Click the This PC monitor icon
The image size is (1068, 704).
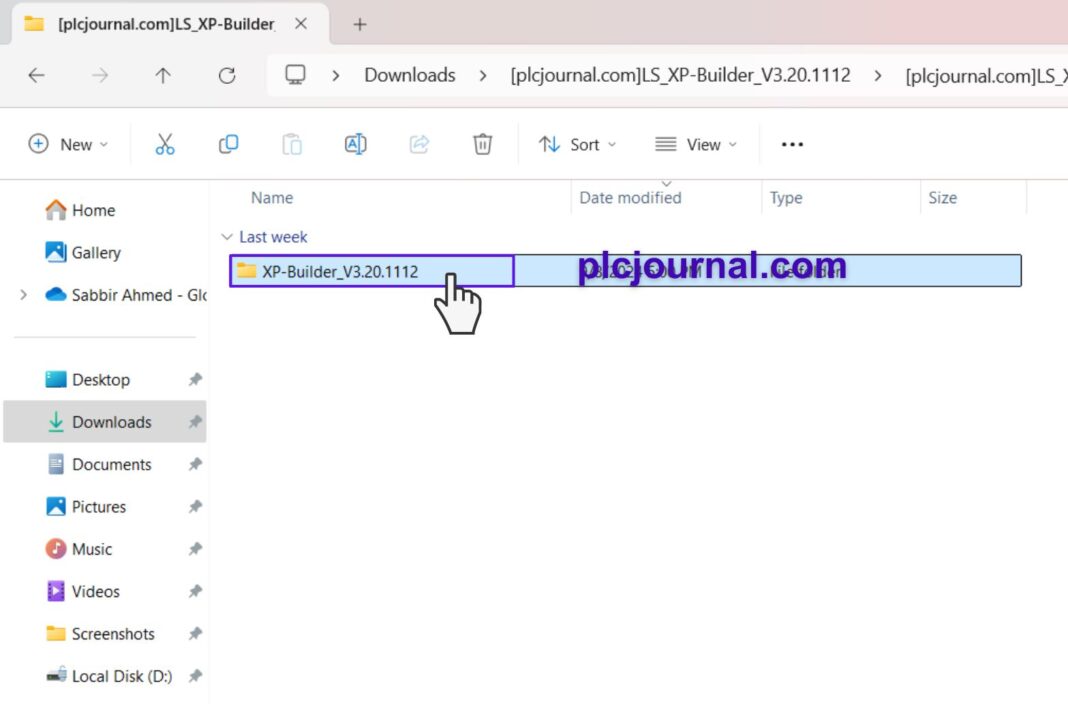[x=295, y=74]
